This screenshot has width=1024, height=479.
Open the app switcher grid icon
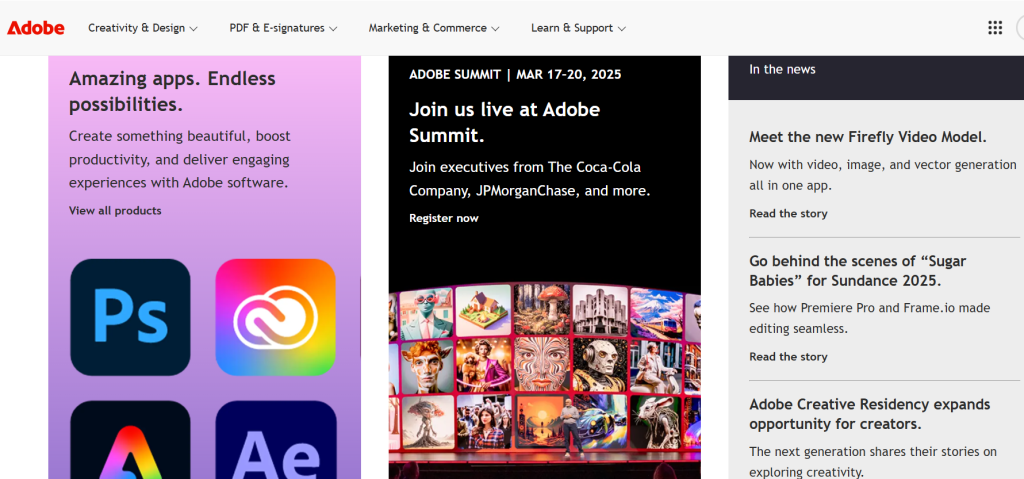[x=995, y=27]
